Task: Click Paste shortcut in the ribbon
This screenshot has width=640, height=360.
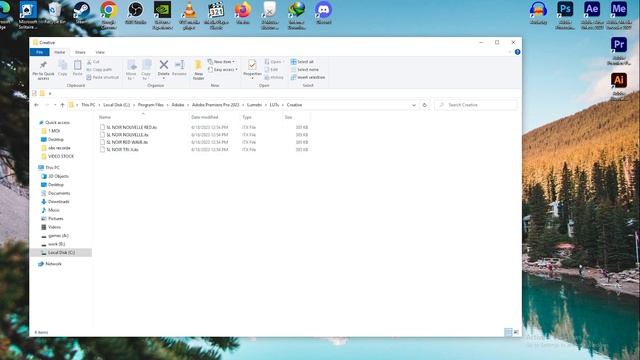Action: [x=102, y=77]
